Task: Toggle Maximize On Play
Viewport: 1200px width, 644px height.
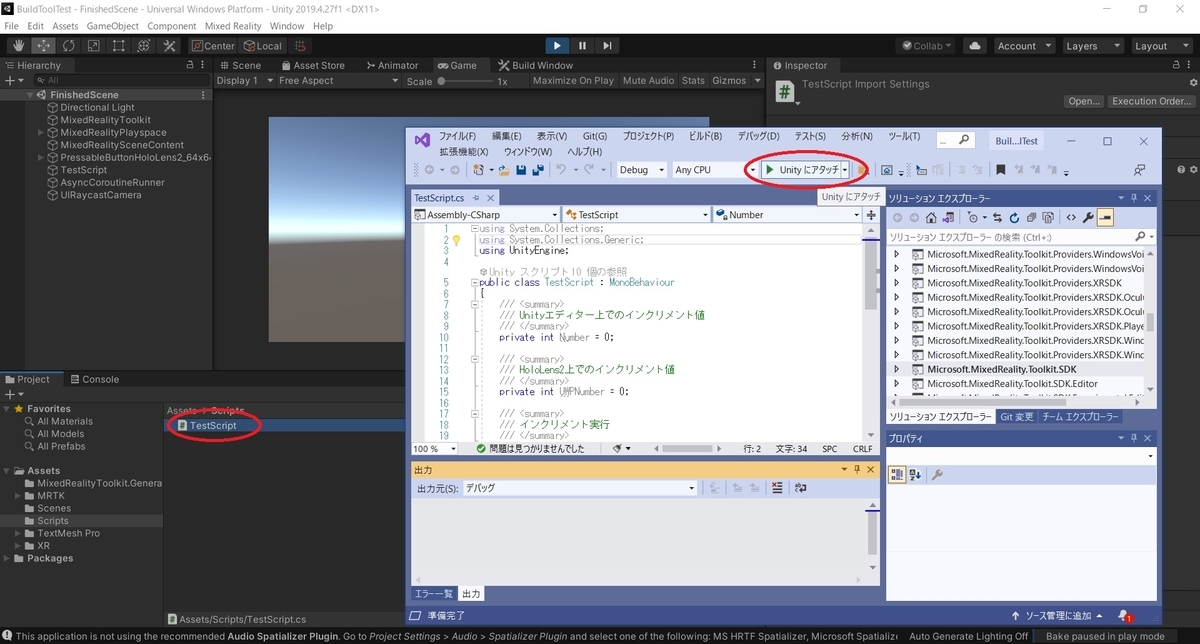Action: [x=573, y=81]
